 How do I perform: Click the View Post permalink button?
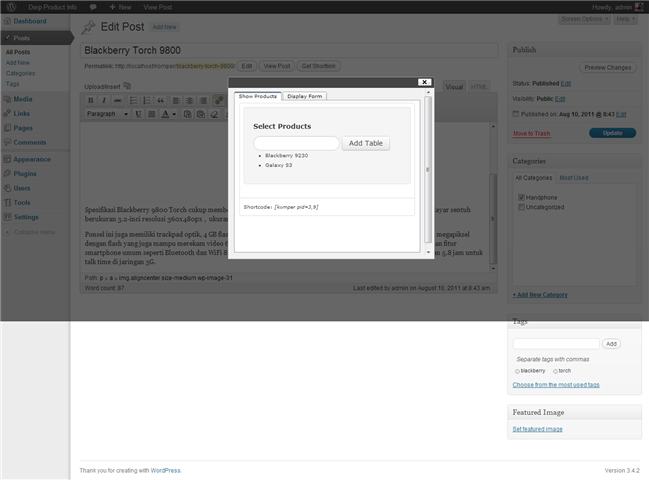point(277,66)
